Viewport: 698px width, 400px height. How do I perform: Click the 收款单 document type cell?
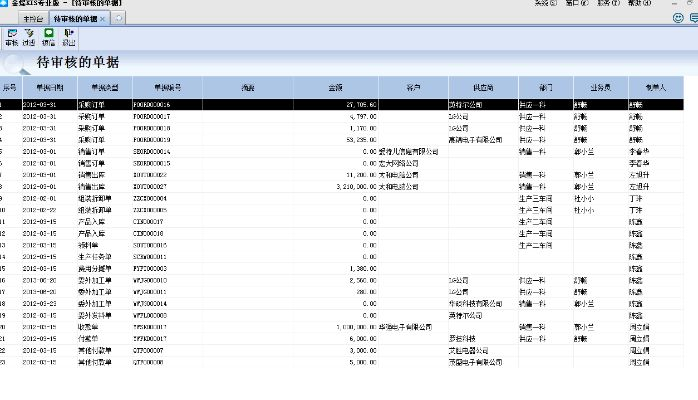(88, 327)
